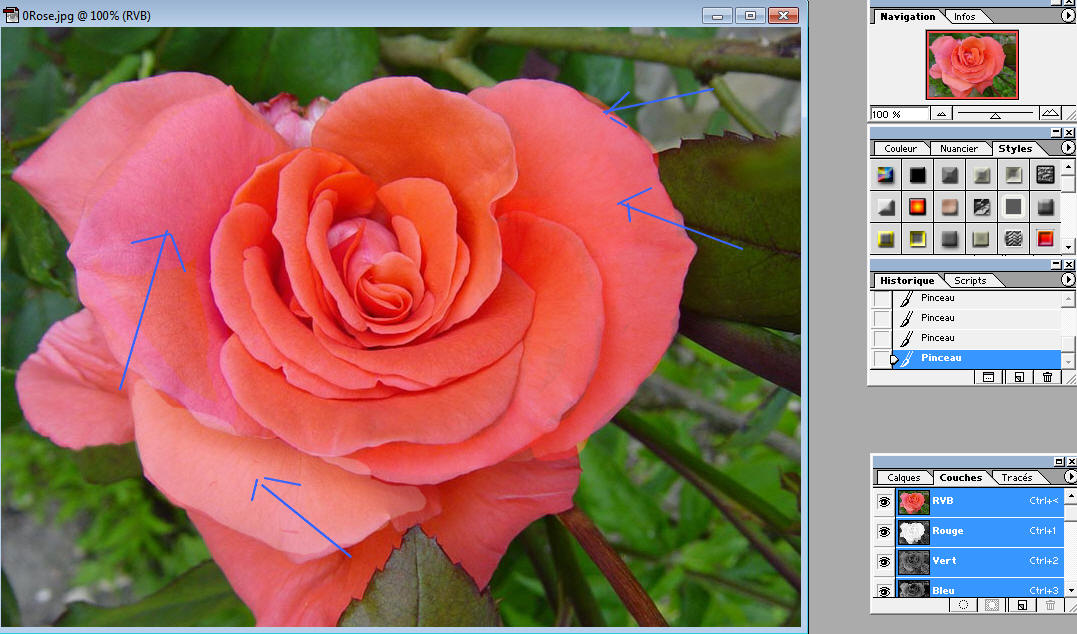Switch to the Scripts tab
The height and width of the screenshot is (634, 1077).
pyautogui.click(x=970, y=280)
